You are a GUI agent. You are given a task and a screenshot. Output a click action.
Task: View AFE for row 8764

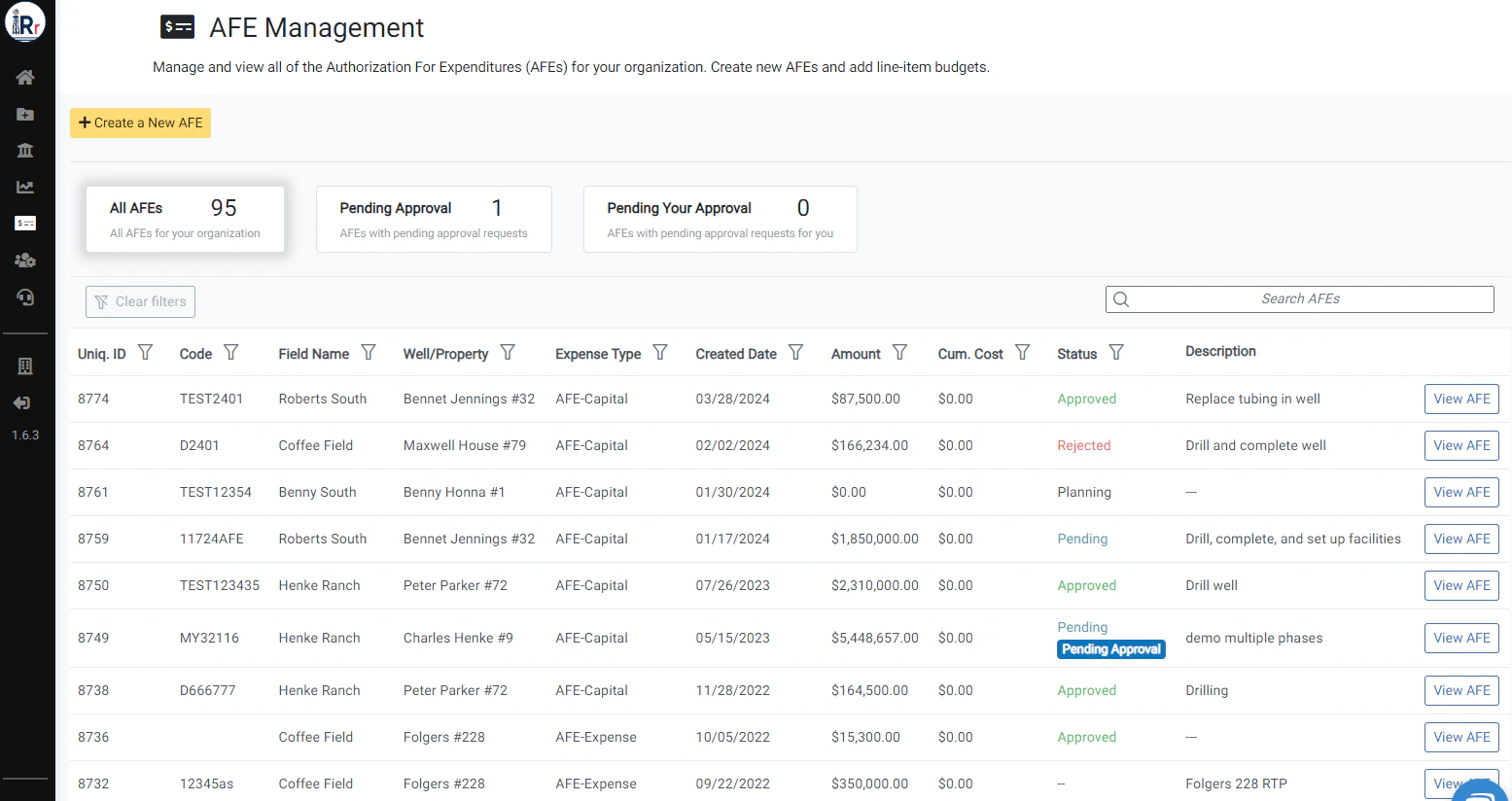click(1461, 445)
